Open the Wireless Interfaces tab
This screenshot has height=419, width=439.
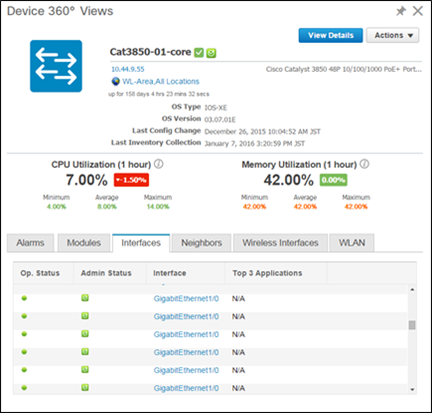[x=280, y=243]
